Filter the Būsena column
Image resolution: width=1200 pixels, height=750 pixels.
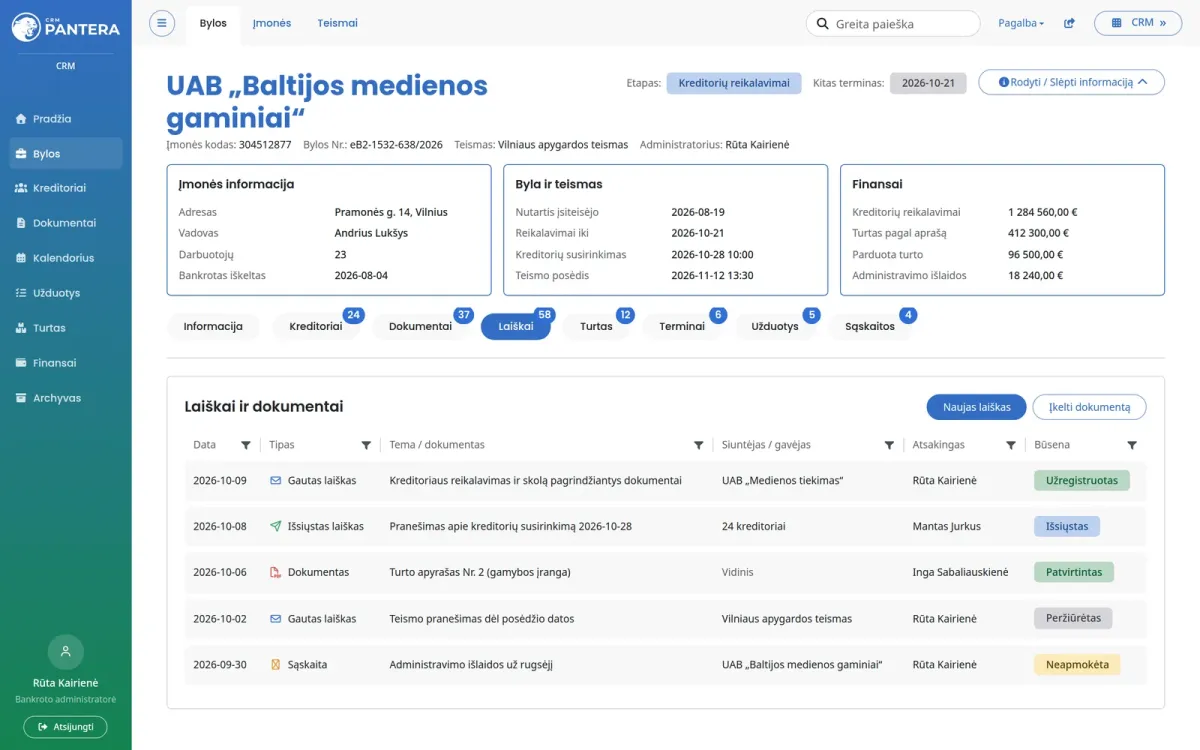(1132, 445)
